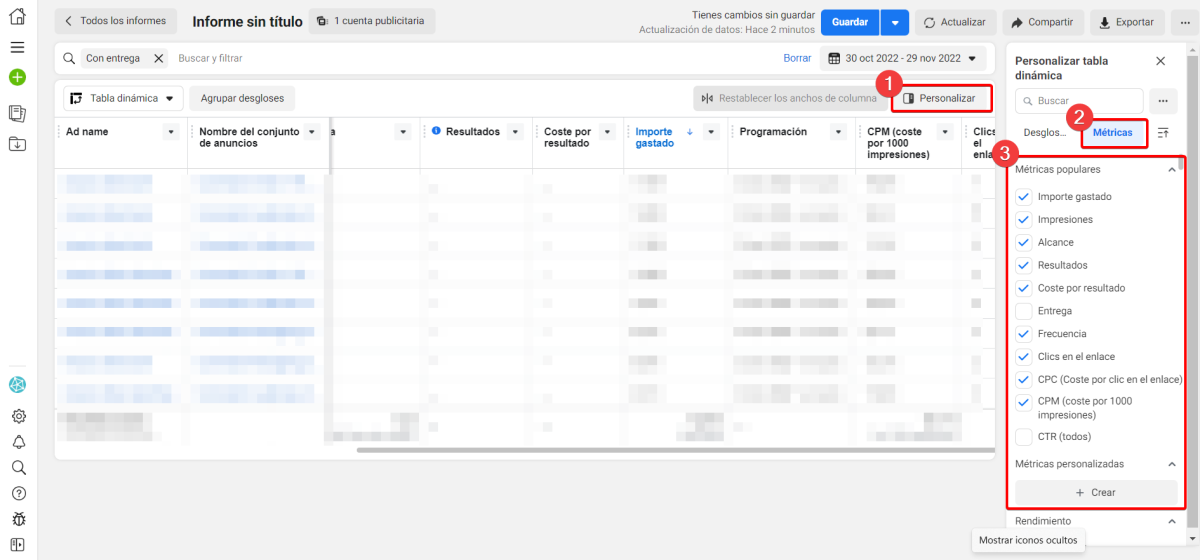Screen dimensions: 1200x560
Task: Enable the Entrega metric checkbox
Action: tap(1023, 311)
